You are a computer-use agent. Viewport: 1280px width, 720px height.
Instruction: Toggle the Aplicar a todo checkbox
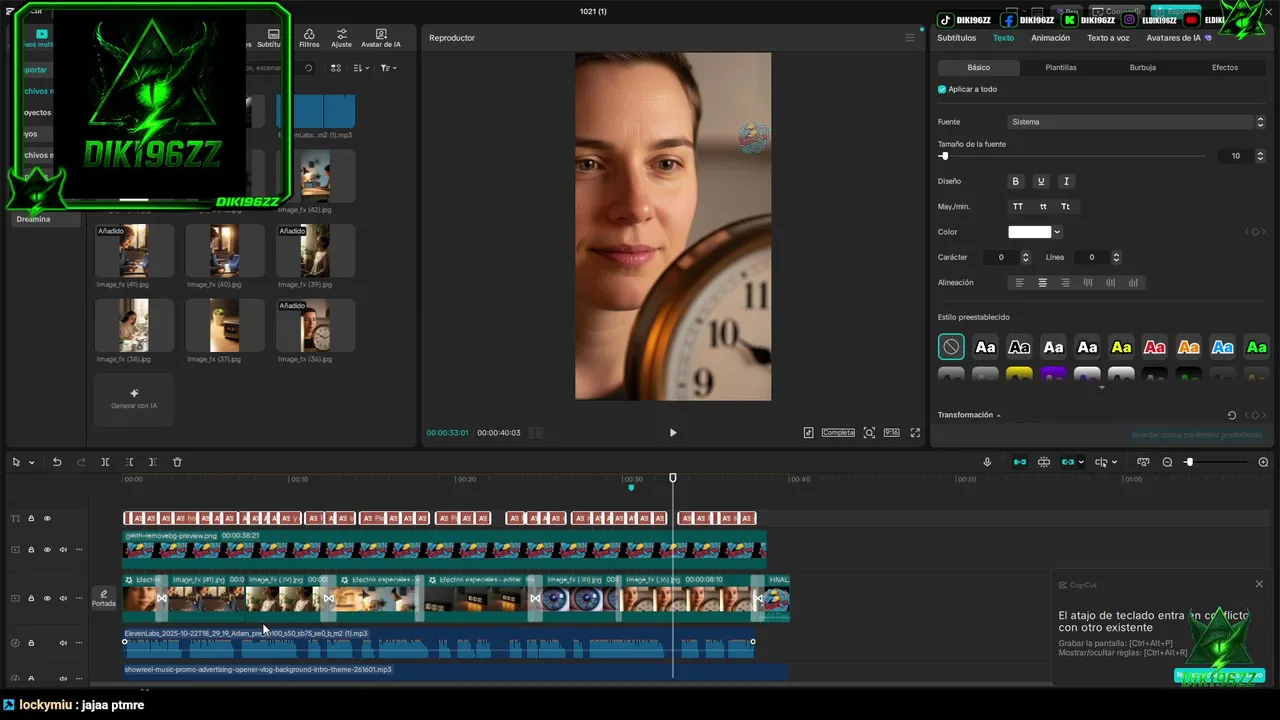(942, 89)
